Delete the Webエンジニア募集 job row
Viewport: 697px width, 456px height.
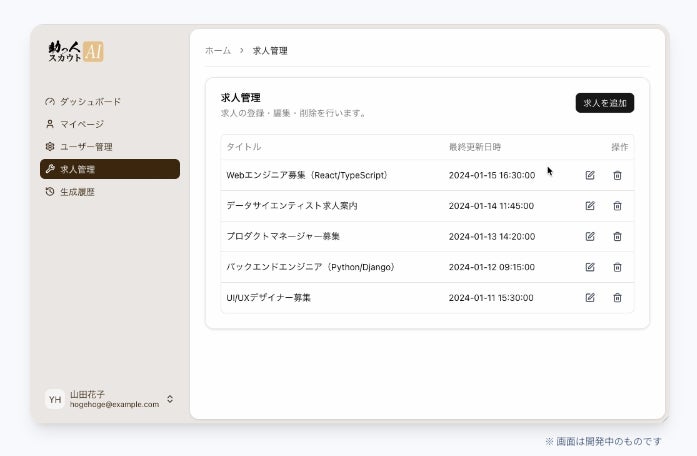[x=617, y=175]
